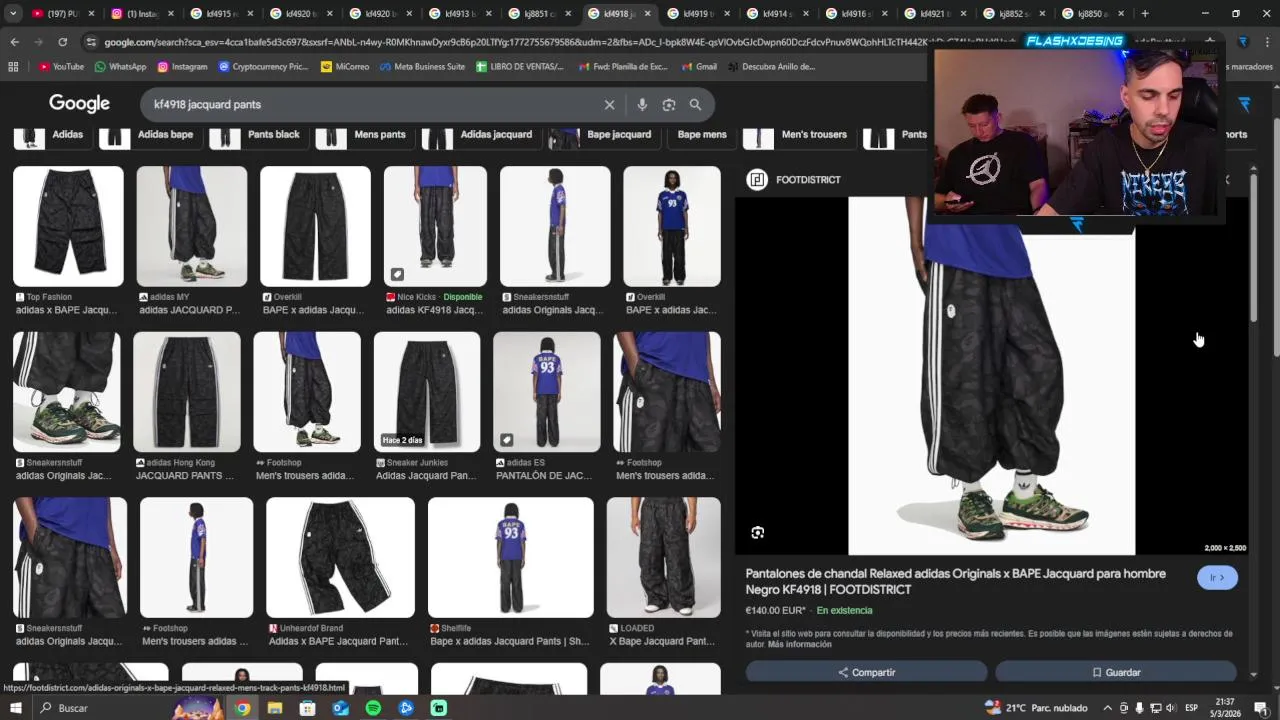Open the adidas ES result thumbnail

click(x=547, y=392)
